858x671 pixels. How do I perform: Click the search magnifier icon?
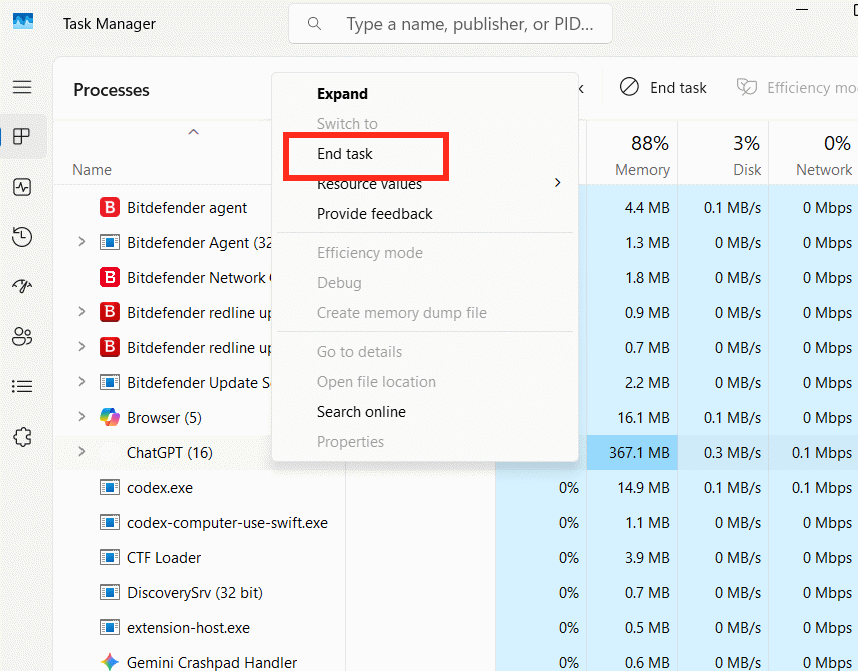pyautogui.click(x=314, y=24)
